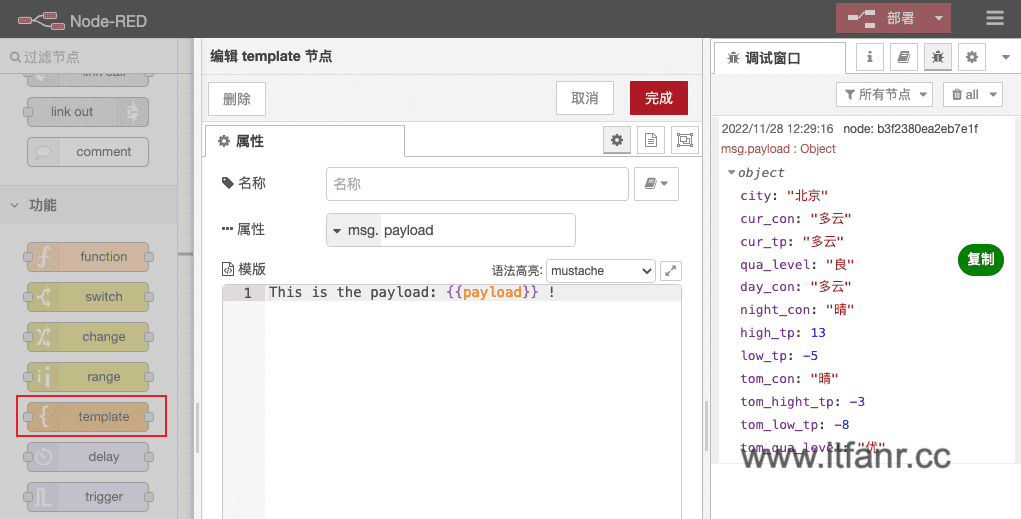The height and width of the screenshot is (519, 1021).
Task: Open the configuration gear sidebar icon
Action: click(x=972, y=57)
